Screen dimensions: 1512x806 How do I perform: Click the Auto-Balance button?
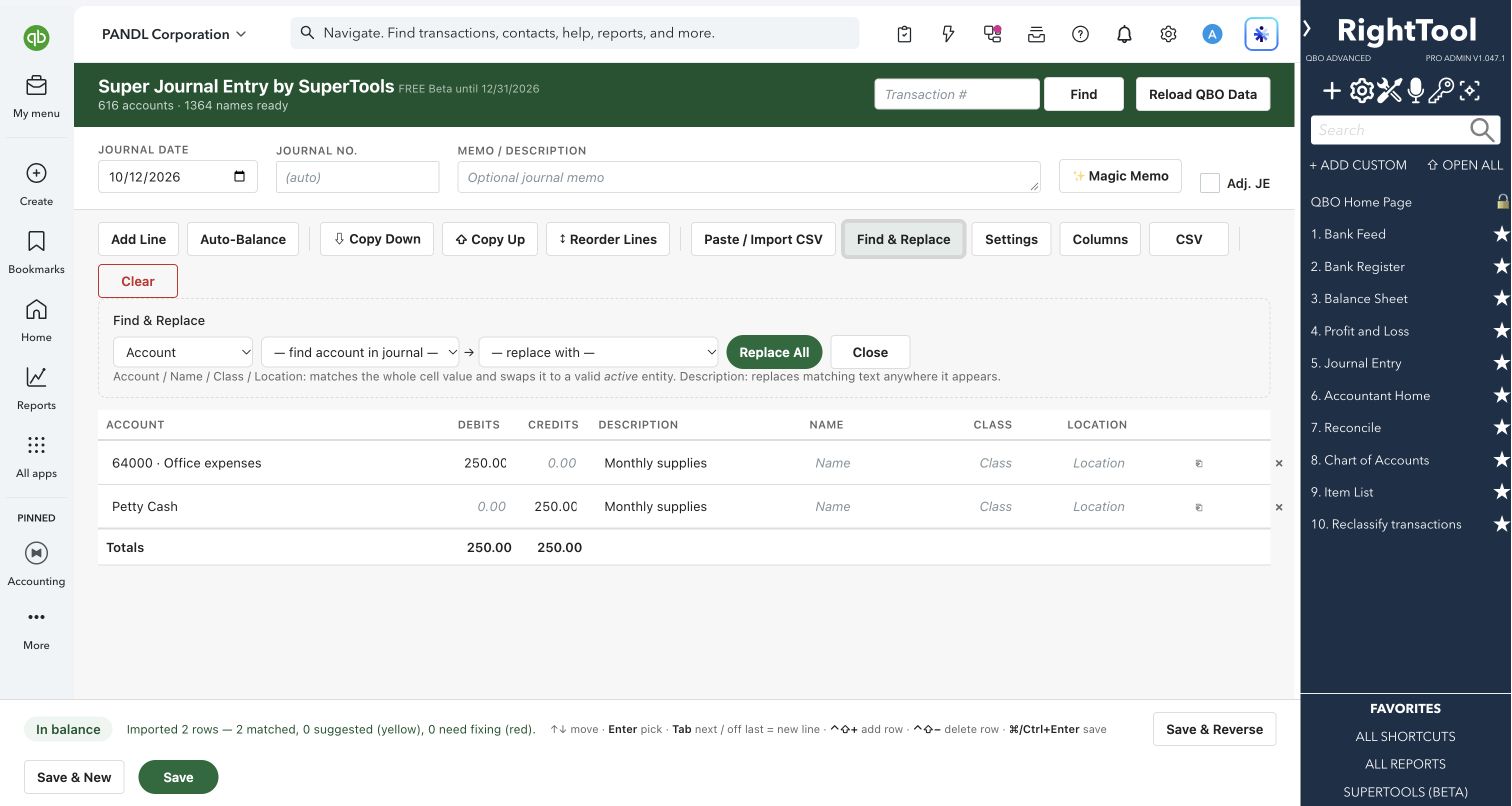click(x=243, y=239)
